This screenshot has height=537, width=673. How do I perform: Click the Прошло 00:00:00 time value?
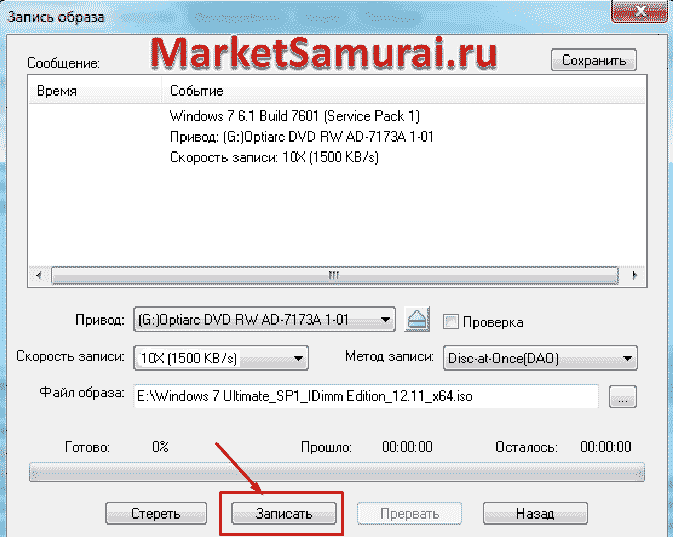[407, 447]
